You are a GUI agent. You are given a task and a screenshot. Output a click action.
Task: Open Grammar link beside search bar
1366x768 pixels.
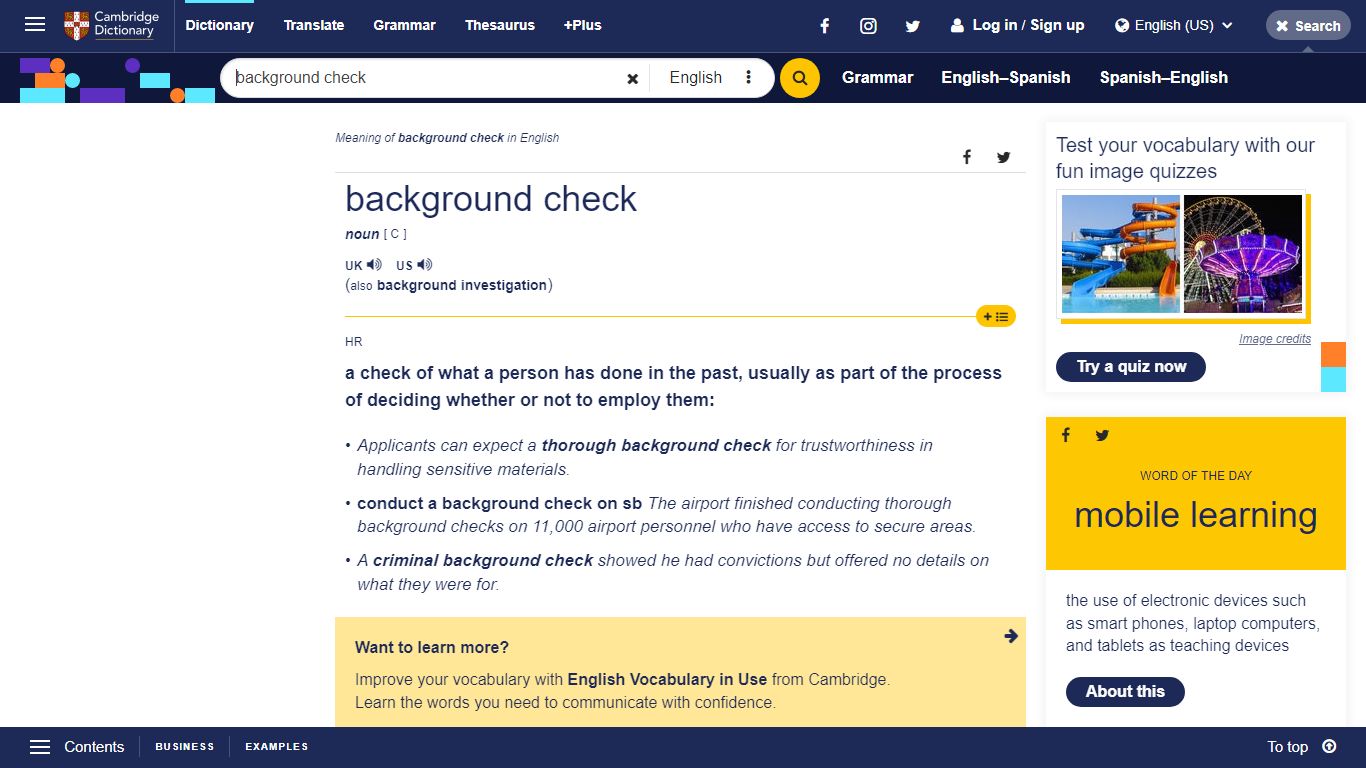click(877, 77)
